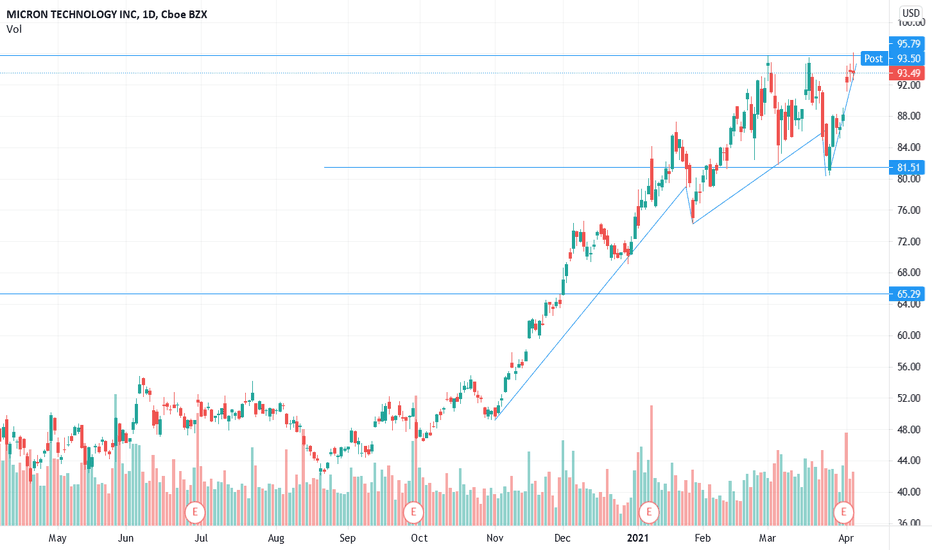This screenshot has height=550, width=932.
Task: Click the 72.00 price axis value
Action: 908,241
